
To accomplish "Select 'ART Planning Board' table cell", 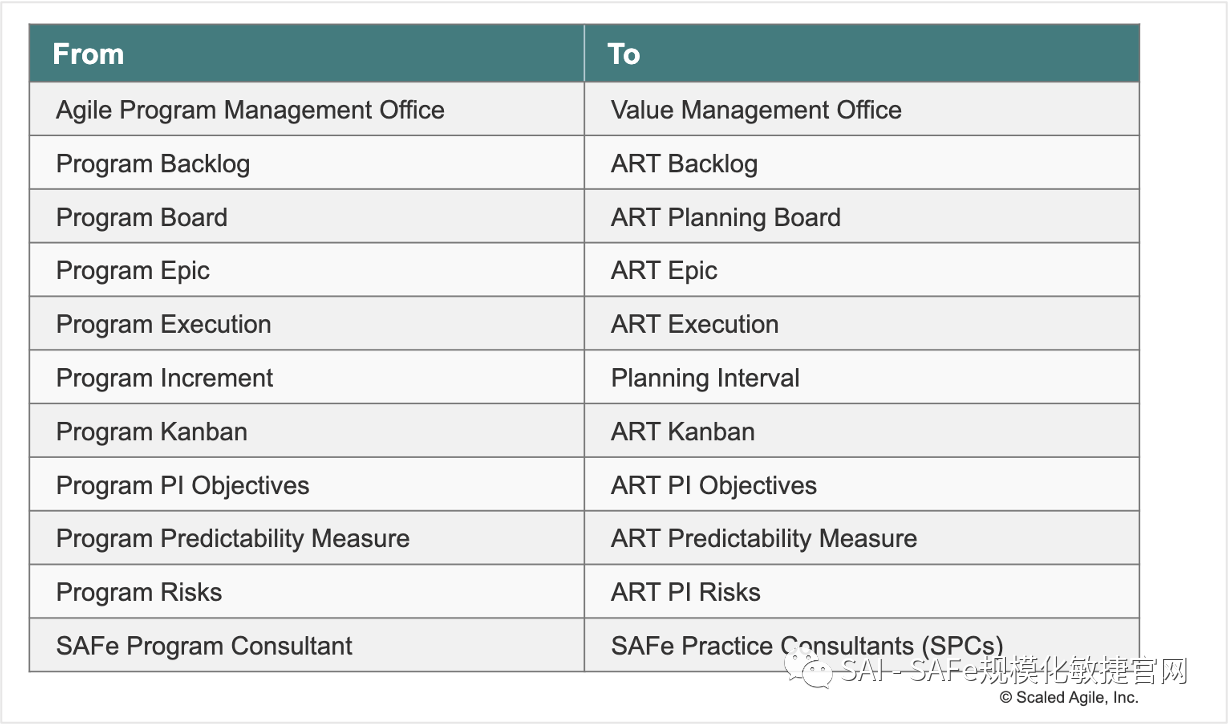I will pos(725,218).
